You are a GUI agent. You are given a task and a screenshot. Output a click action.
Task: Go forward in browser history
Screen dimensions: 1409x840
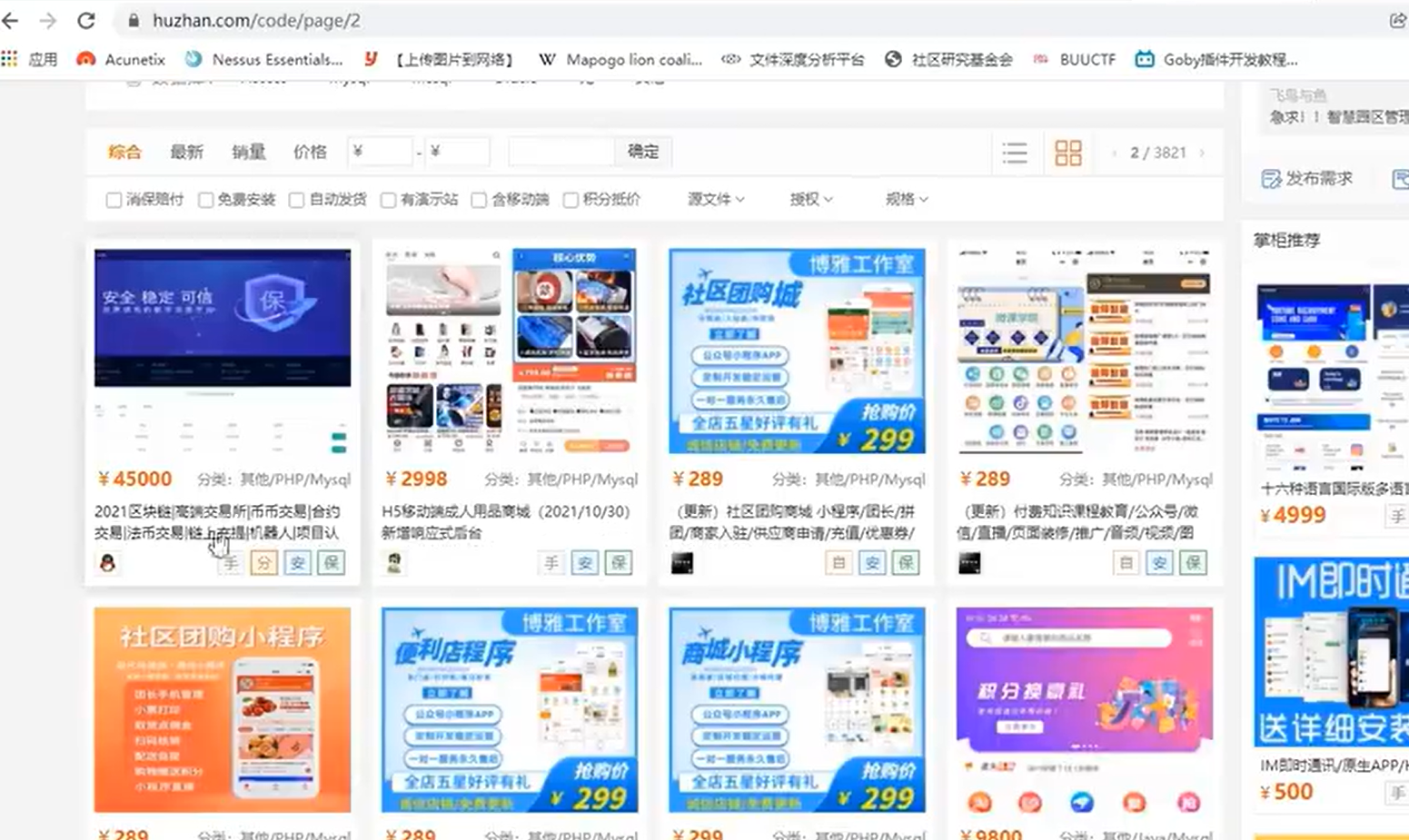tap(48, 20)
